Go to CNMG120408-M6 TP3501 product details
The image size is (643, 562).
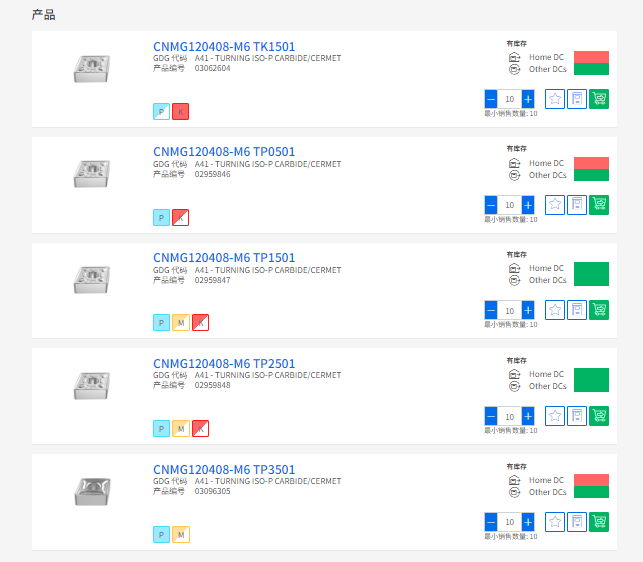[x=224, y=470]
